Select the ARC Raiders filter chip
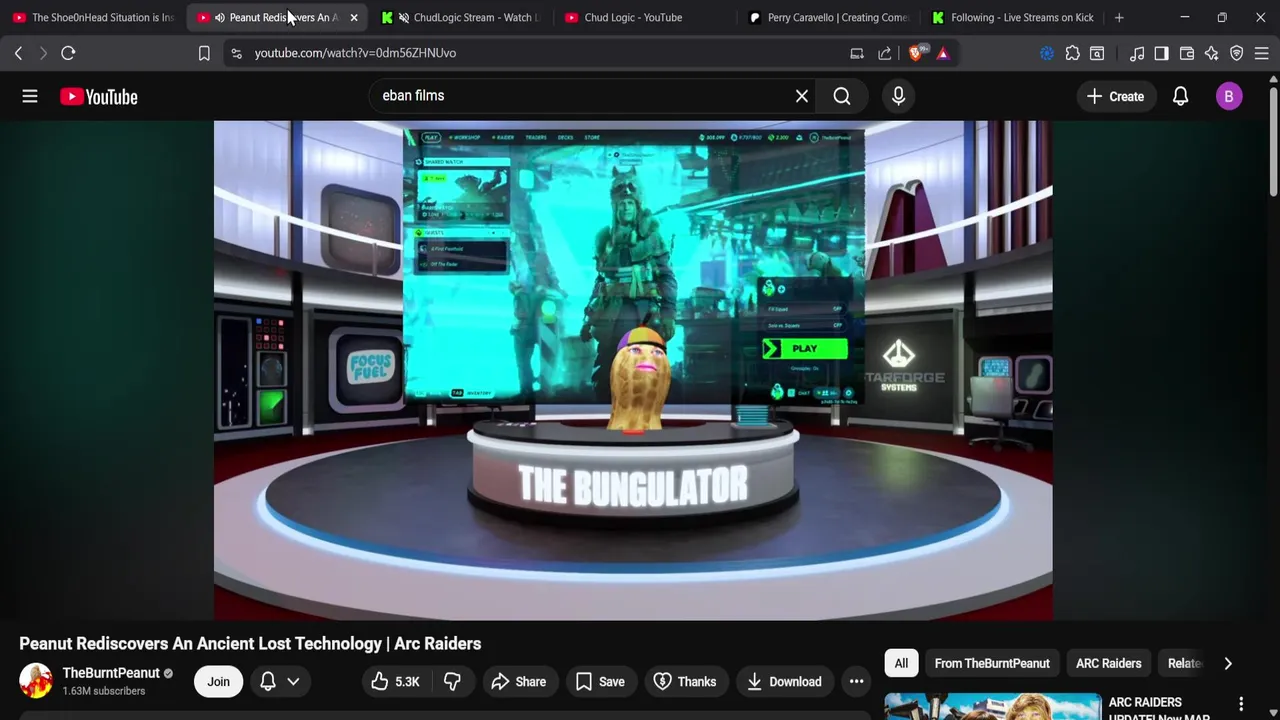This screenshot has height=720, width=1280. 1108,663
